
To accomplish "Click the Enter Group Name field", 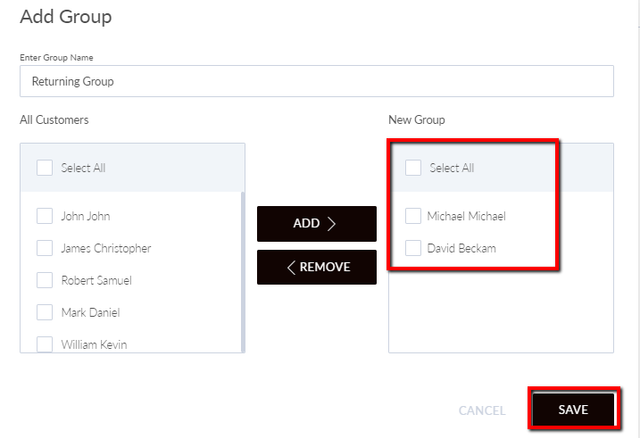I will coord(317,81).
